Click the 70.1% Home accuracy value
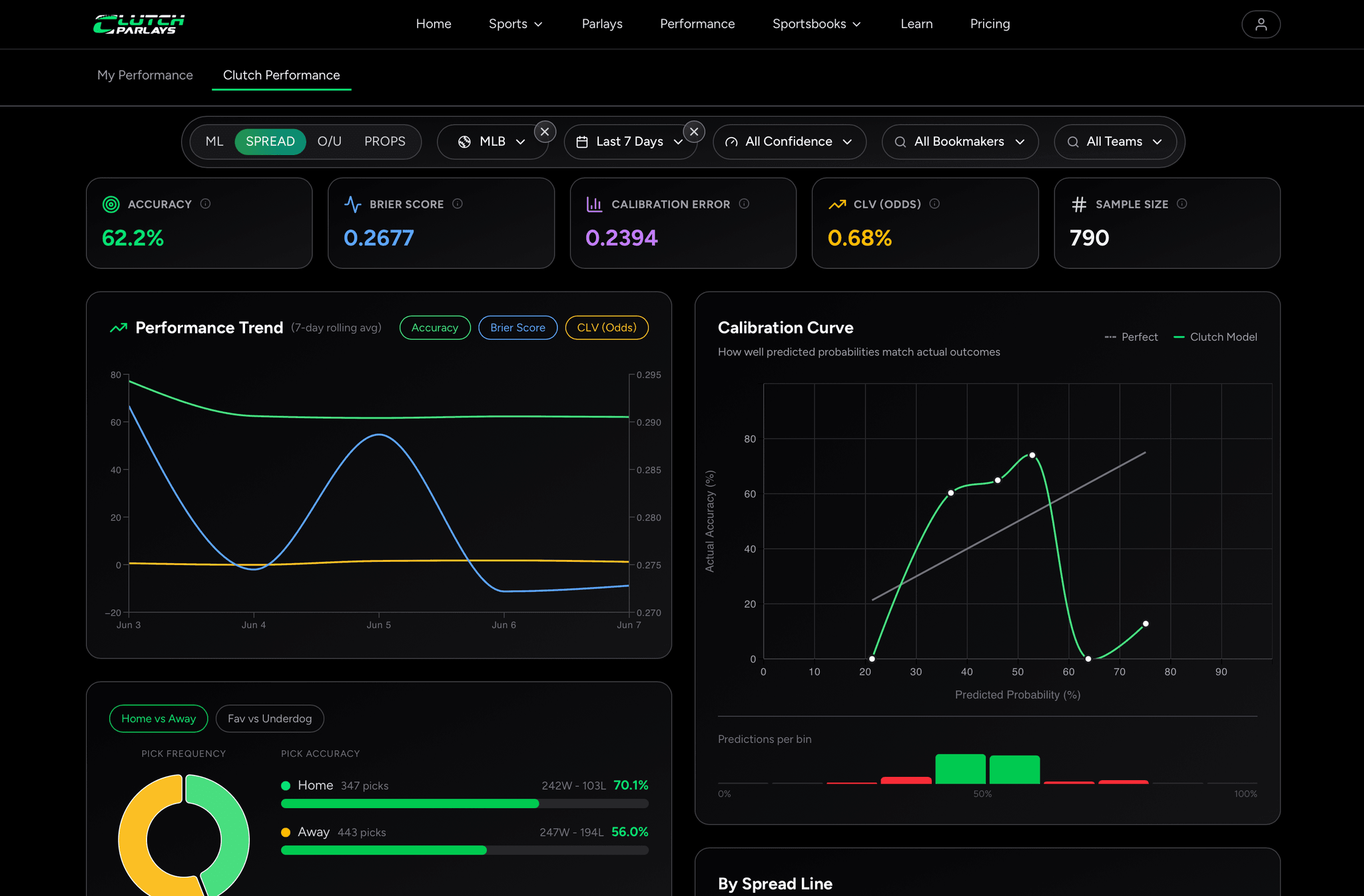The image size is (1364, 896). point(631,785)
